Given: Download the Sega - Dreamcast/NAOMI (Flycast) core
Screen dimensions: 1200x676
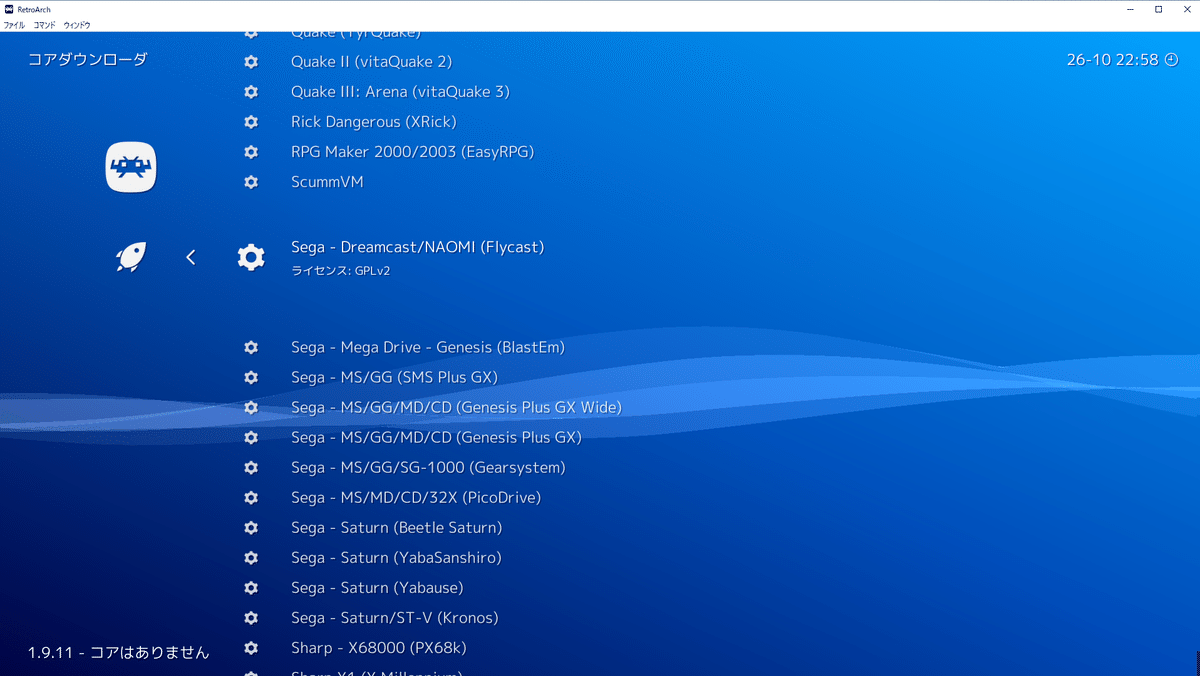Looking at the screenshot, I should (418, 247).
